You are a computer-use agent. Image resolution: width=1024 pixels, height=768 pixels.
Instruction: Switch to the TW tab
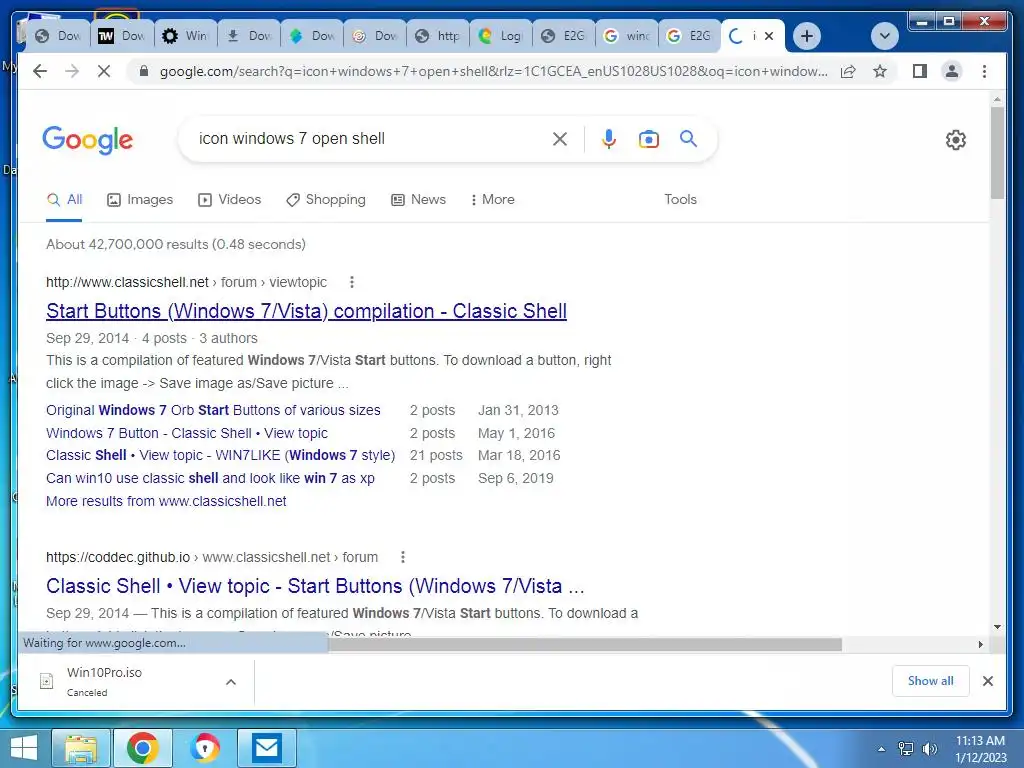pos(122,36)
